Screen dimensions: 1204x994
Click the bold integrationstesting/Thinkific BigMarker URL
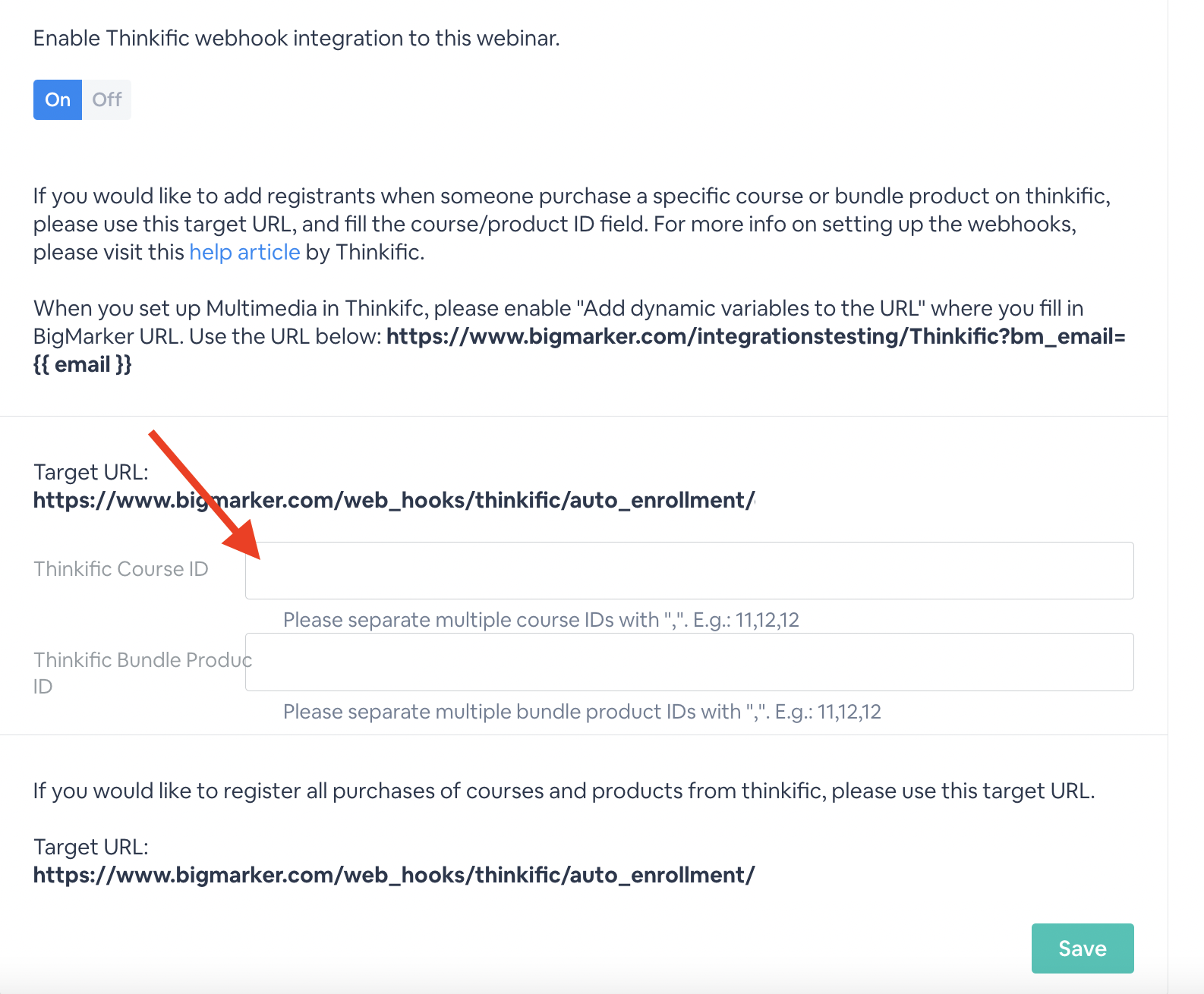click(x=755, y=336)
